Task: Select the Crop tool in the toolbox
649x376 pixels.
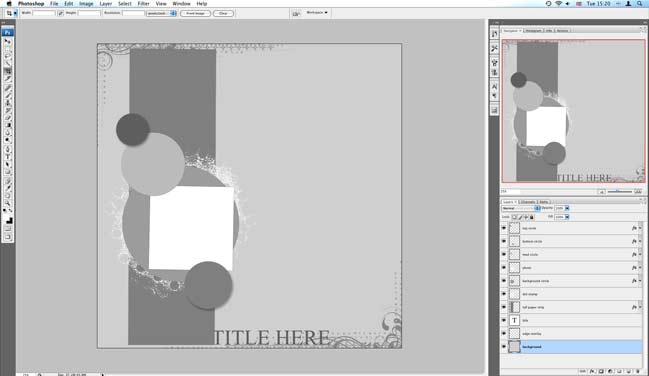Action: click(7, 71)
